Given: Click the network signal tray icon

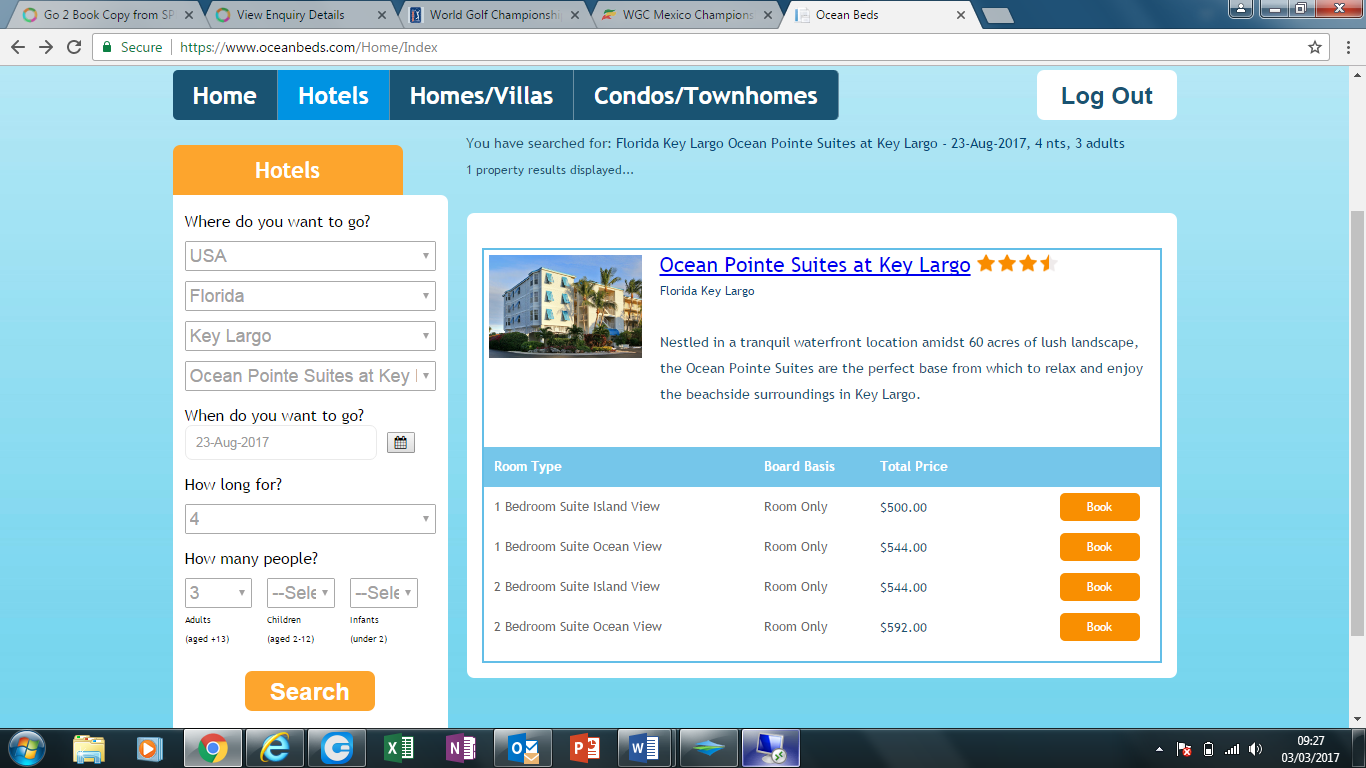Looking at the screenshot, I should (1232, 749).
